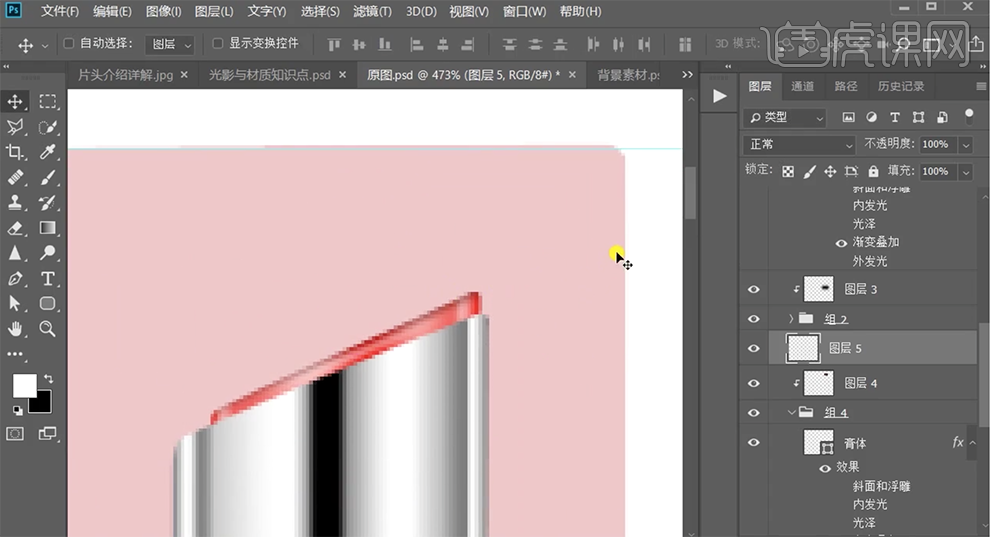Switch to 光影与材质知识点.psd document tab

(269, 75)
